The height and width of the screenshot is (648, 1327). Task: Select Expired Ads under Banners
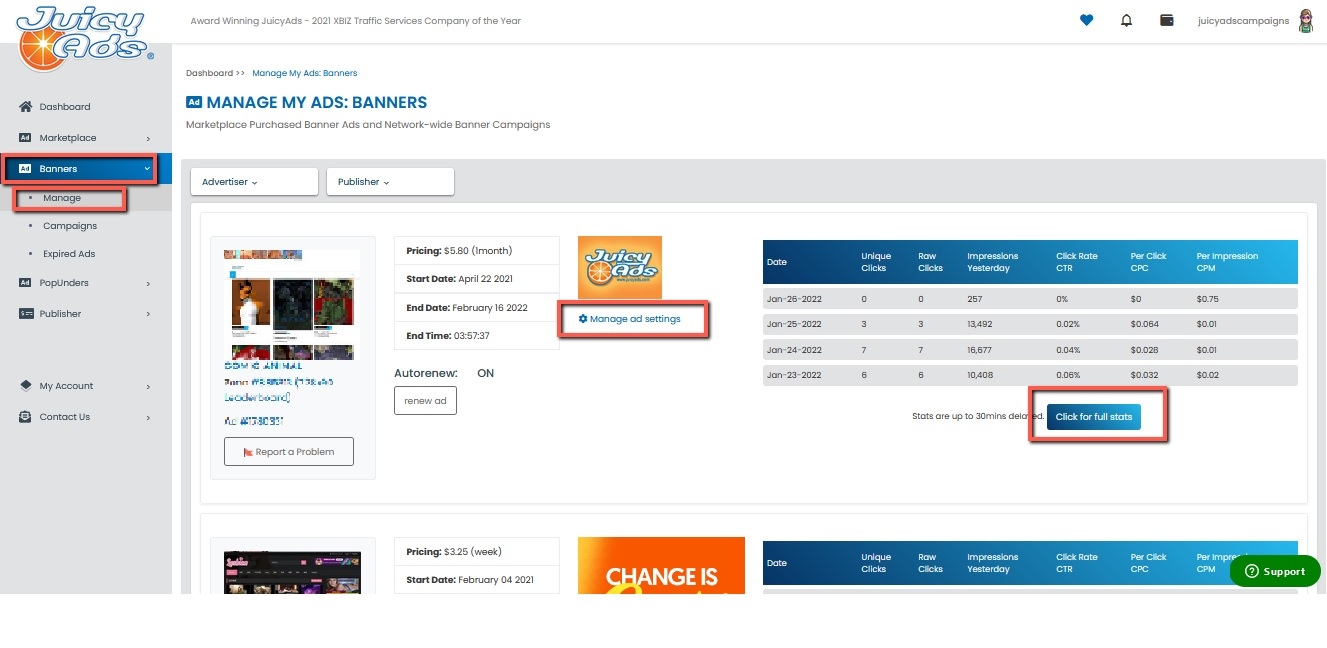point(69,254)
